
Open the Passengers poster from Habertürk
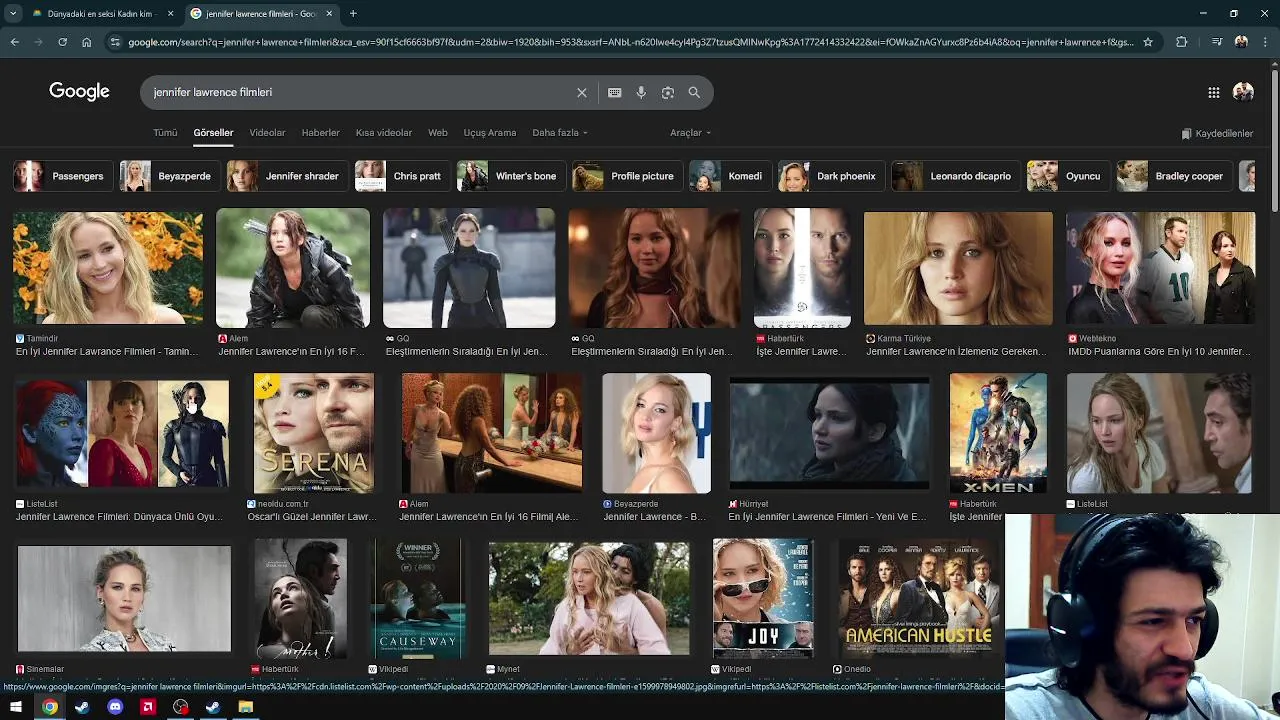(x=802, y=268)
